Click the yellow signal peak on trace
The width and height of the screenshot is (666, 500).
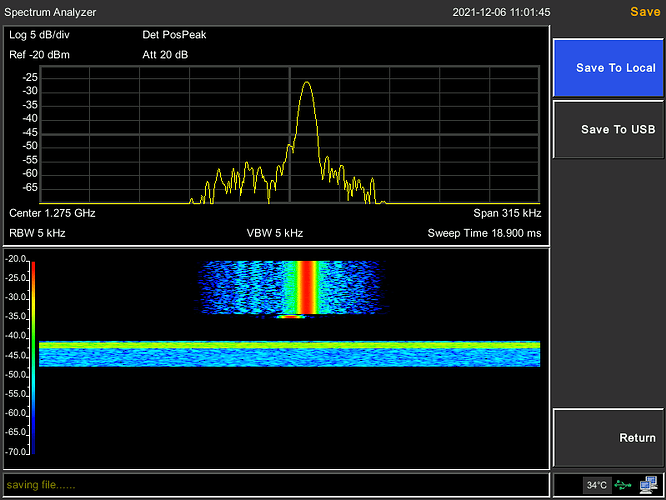point(307,83)
